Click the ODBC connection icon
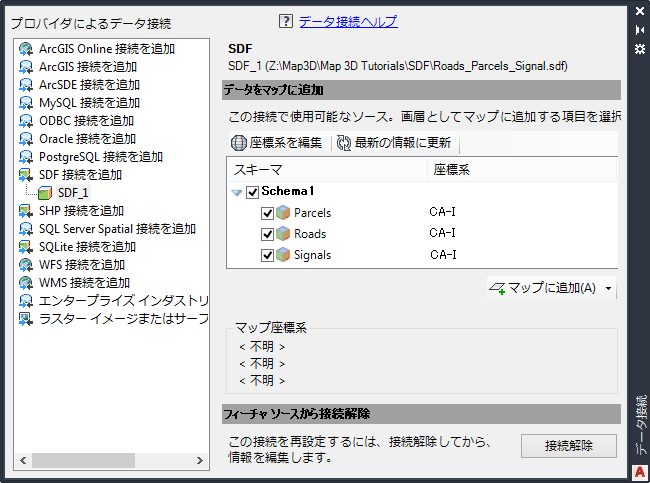650x483 pixels. (26, 121)
